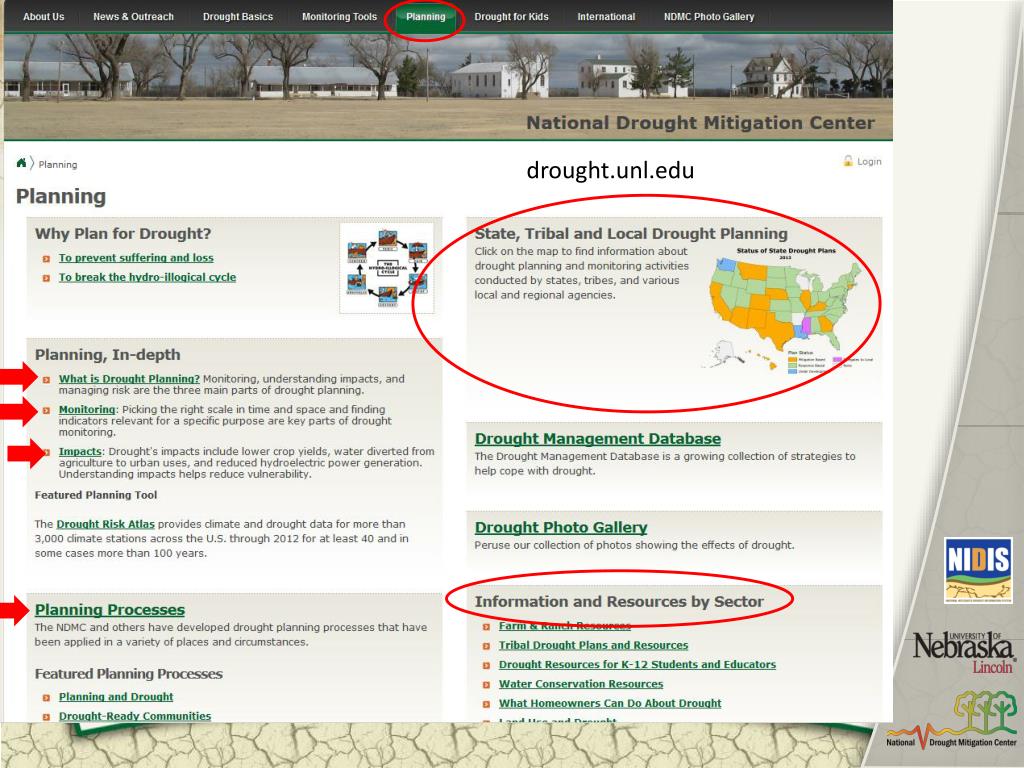Click the bullet icon beside Water Conservation Resources
This screenshot has width=1024, height=768.
pyautogui.click(x=486, y=685)
